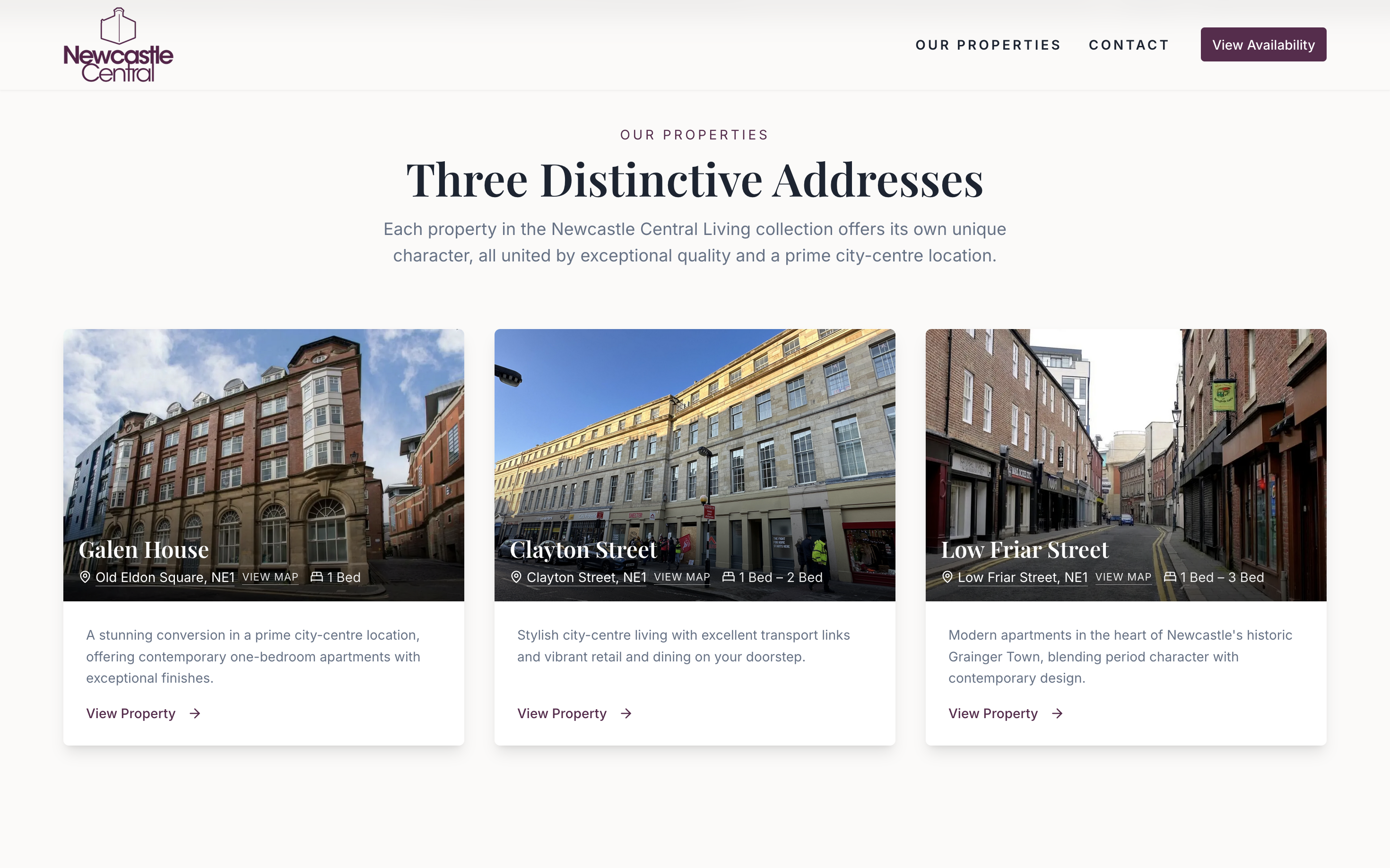Click View Availability button
Image resolution: width=1390 pixels, height=868 pixels.
1263,45
